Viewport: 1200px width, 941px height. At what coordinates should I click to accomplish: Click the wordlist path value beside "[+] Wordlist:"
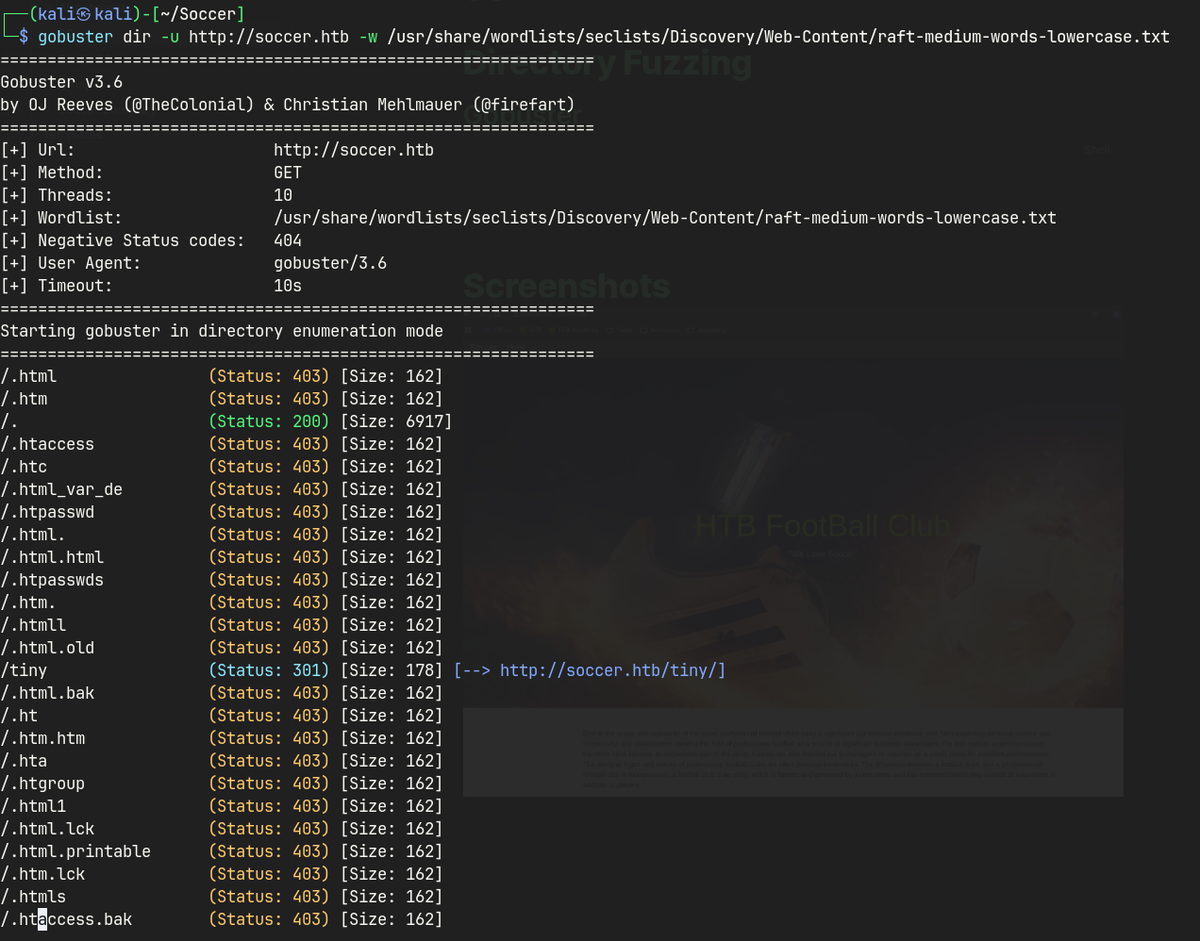[665, 218]
